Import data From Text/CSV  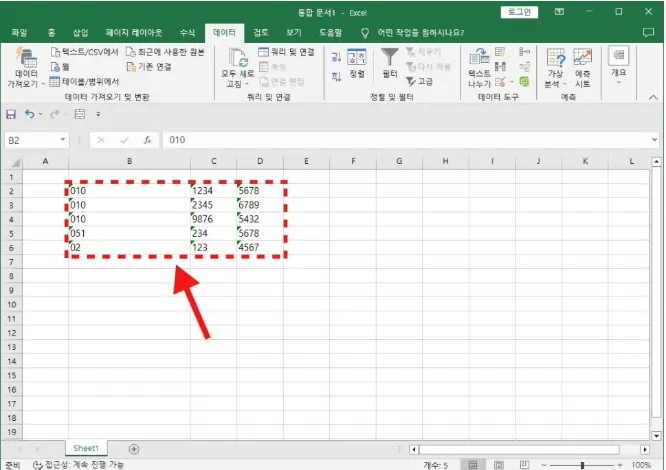click(84, 51)
